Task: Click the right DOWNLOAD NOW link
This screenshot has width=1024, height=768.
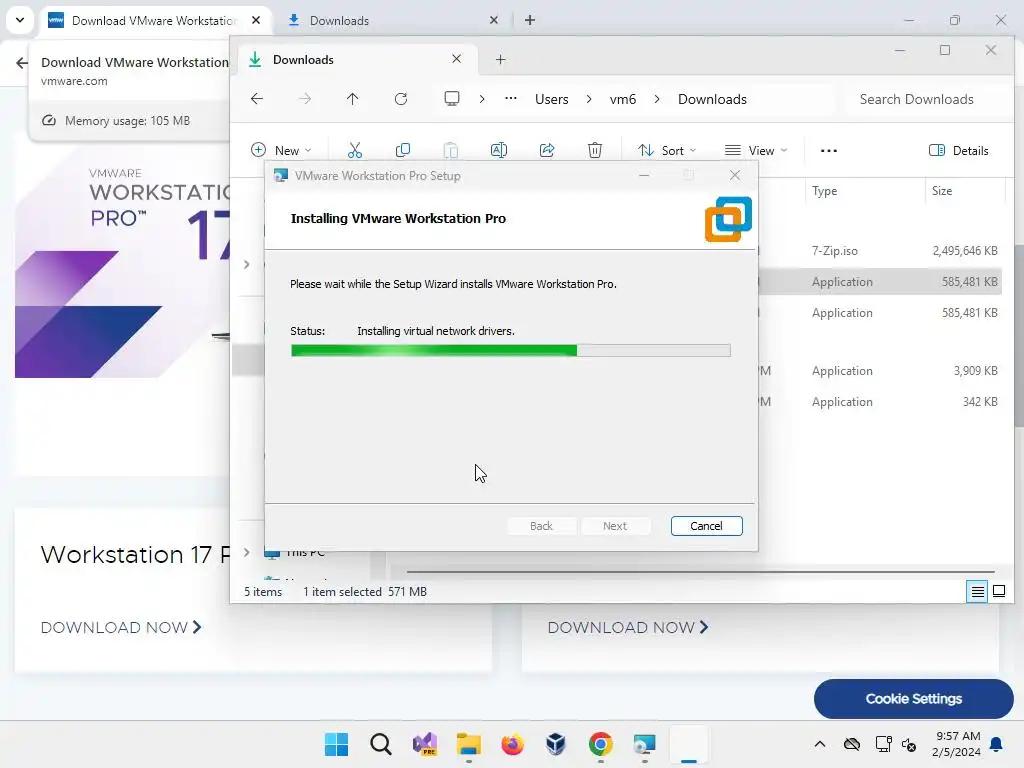Action: point(628,628)
